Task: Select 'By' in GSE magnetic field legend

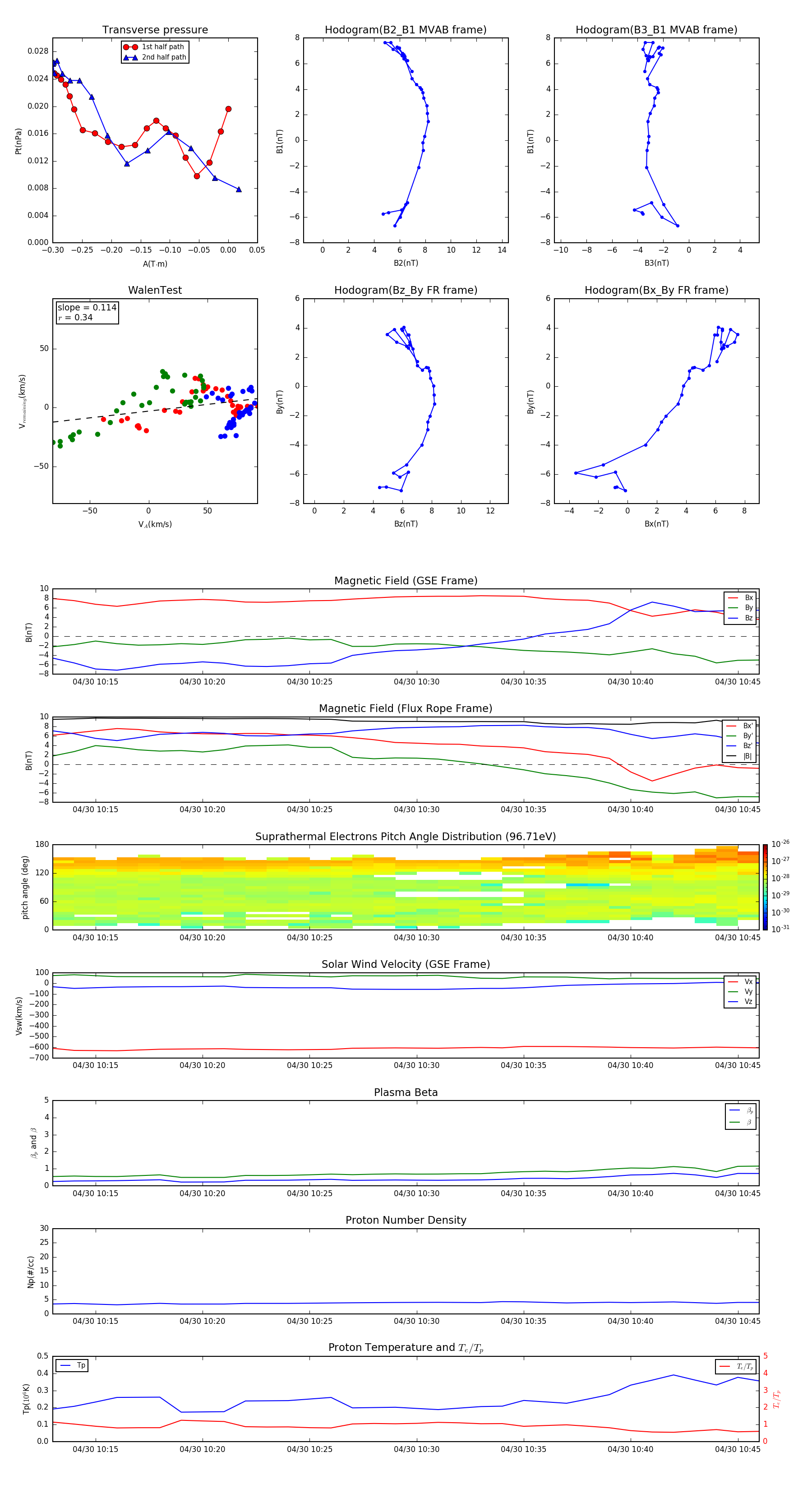Action: click(x=740, y=607)
